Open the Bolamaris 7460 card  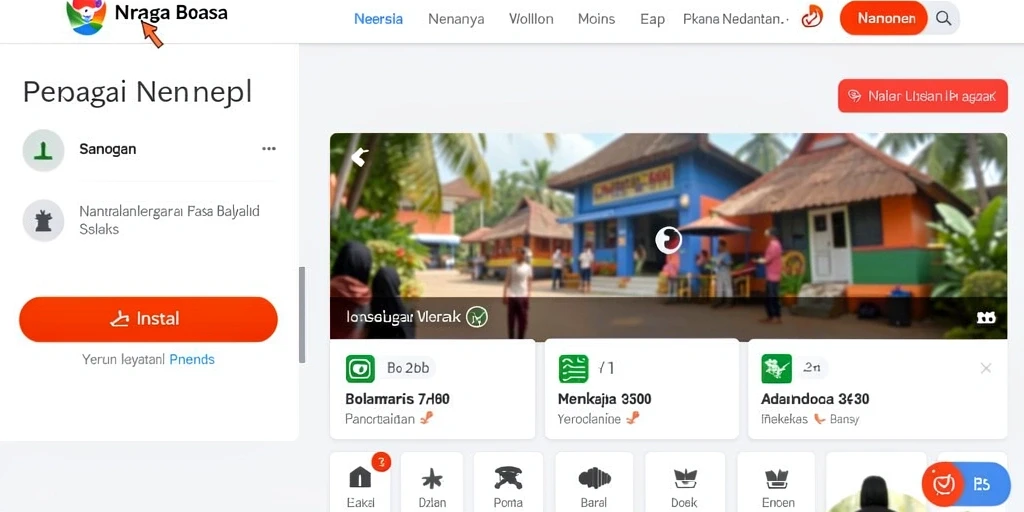click(x=432, y=389)
